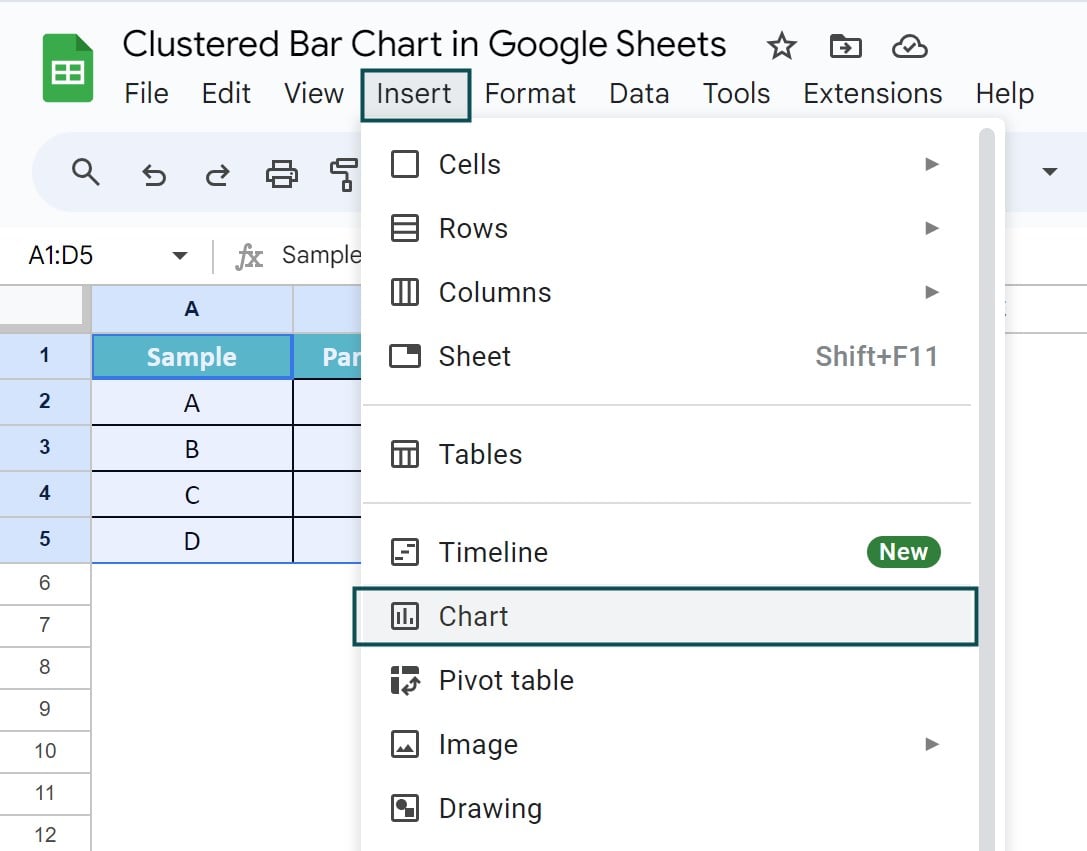Open the name box dropdown arrow
The height and width of the screenshot is (851, 1087).
tap(180, 256)
